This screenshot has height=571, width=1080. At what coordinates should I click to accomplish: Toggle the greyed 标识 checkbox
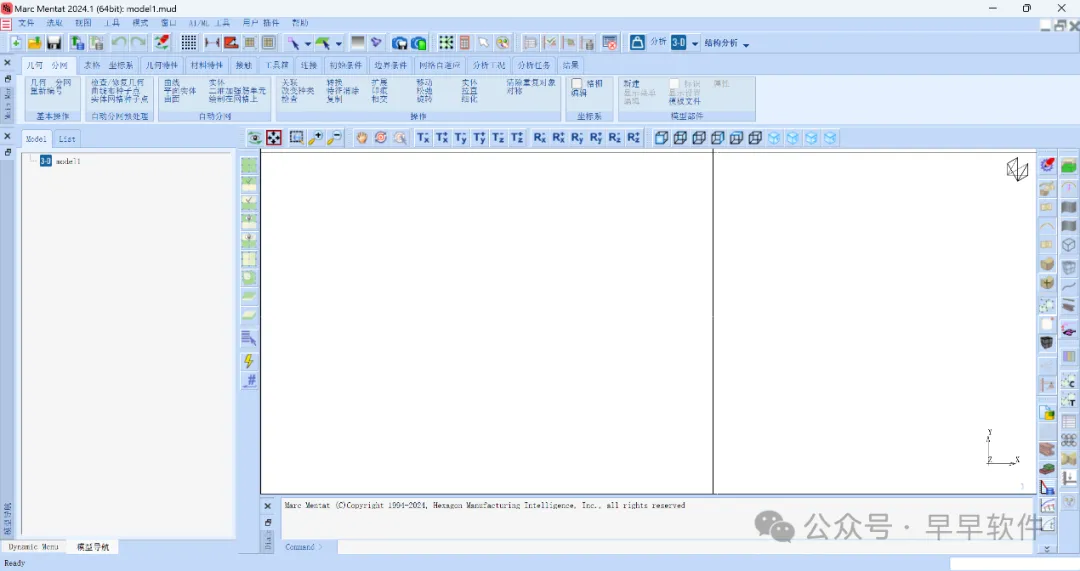674,83
